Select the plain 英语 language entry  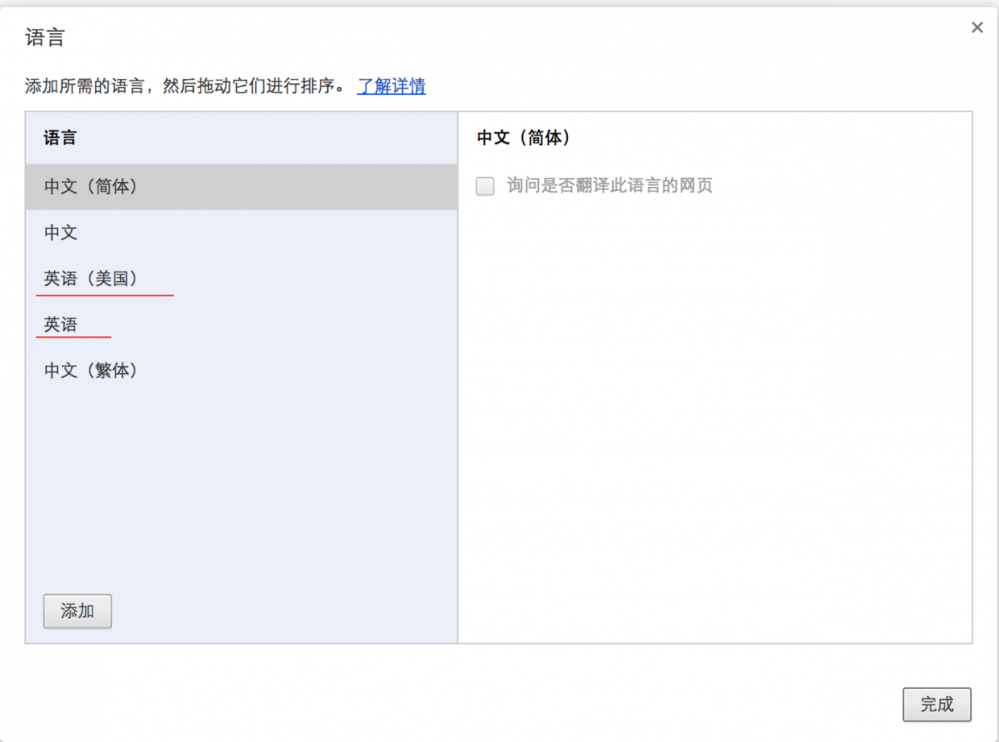tap(61, 325)
